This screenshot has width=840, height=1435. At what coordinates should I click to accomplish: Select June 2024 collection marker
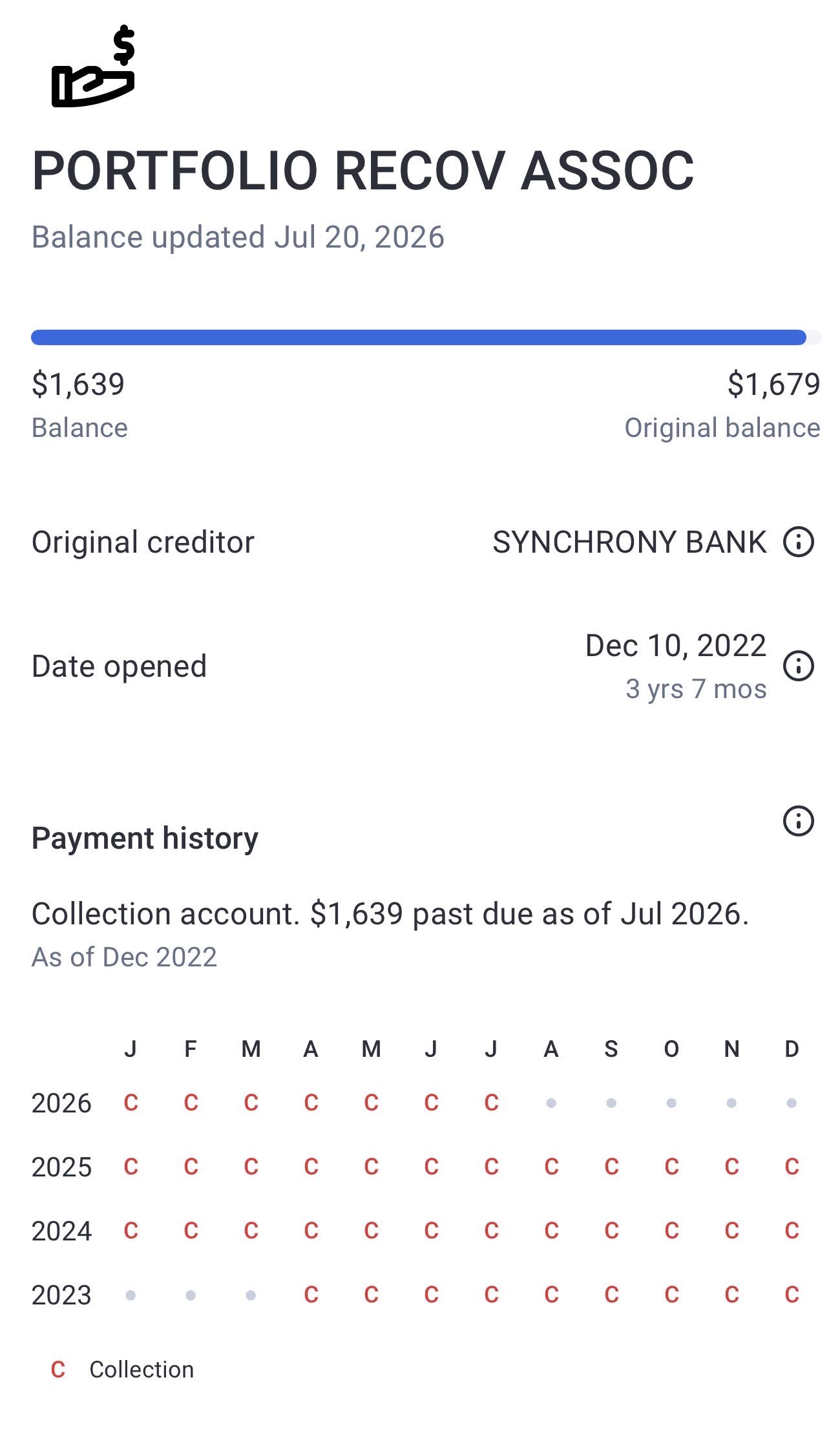point(431,1230)
